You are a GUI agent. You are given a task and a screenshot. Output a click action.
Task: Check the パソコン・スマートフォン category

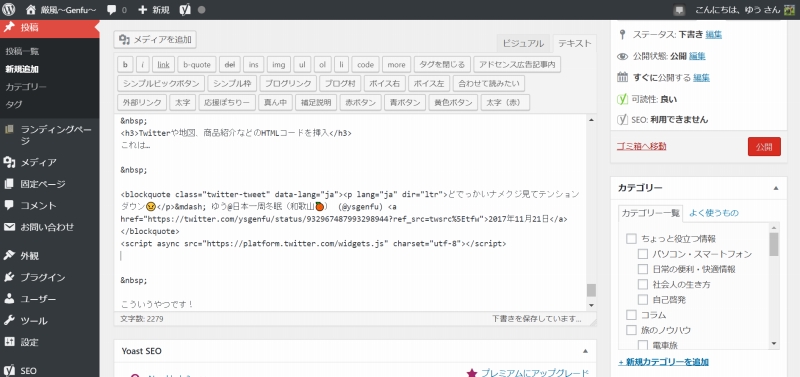click(643, 254)
